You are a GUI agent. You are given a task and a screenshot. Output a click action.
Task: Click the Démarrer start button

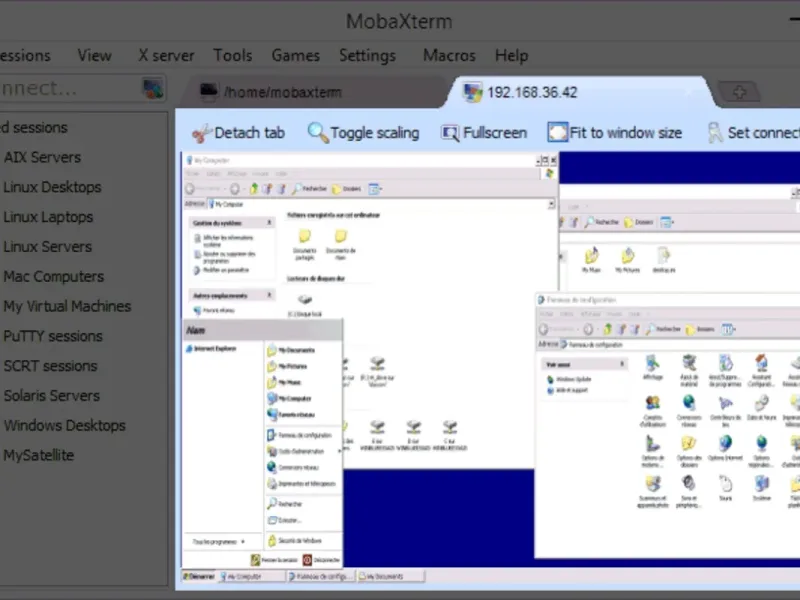pos(199,577)
